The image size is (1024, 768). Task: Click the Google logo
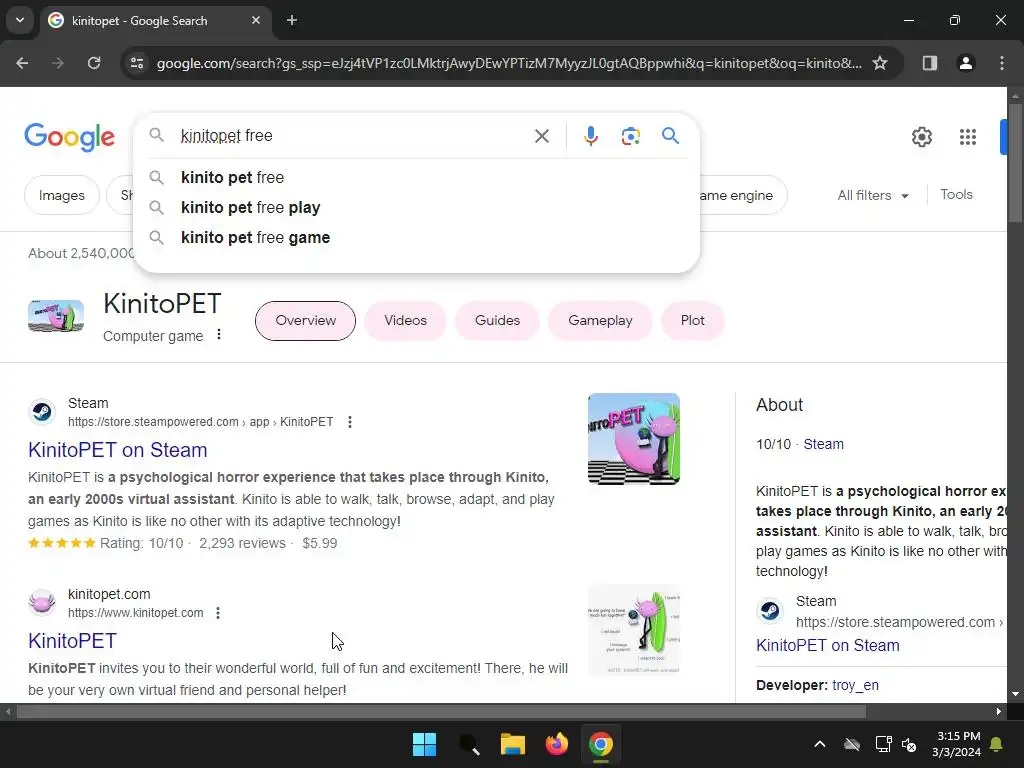tap(69, 136)
